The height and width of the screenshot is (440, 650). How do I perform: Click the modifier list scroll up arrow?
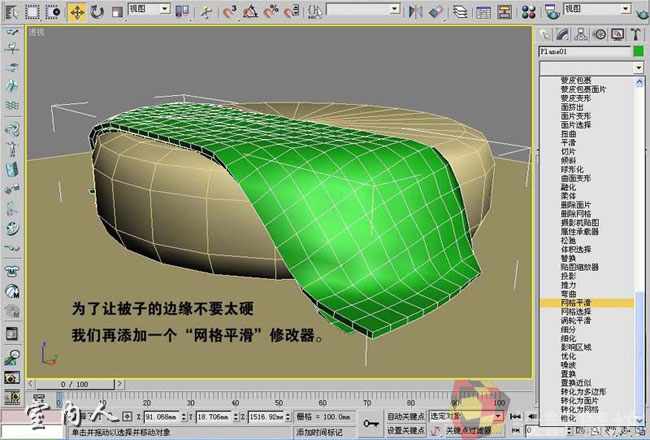[x=639, y=82]
